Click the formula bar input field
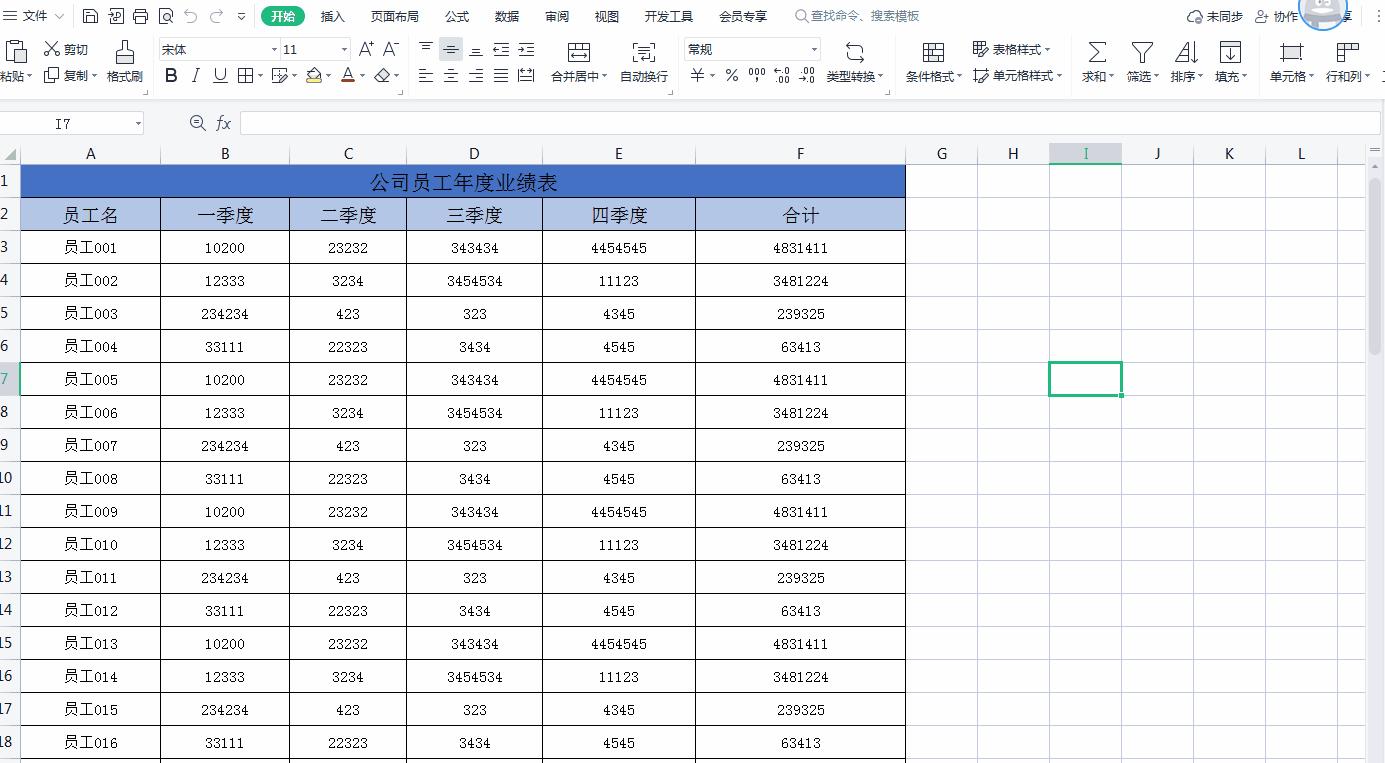The image size is (1385, 763). 810,123
